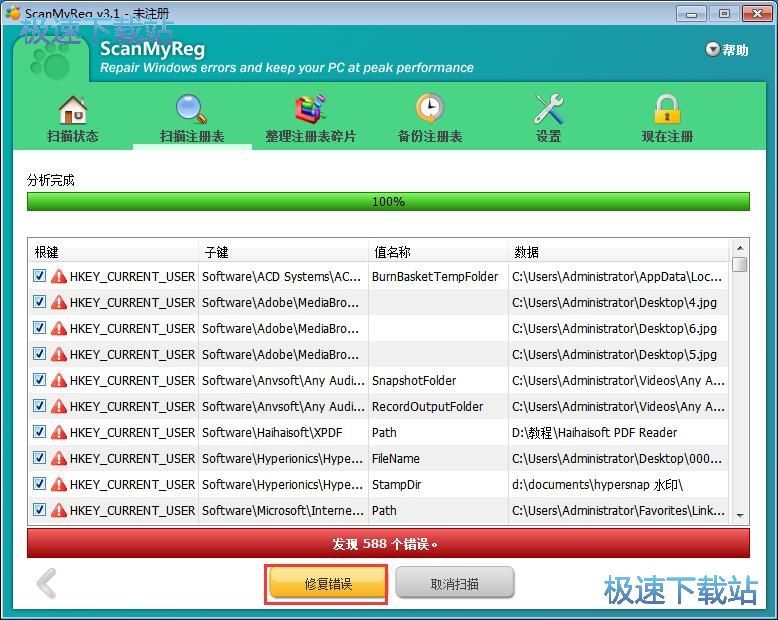This screenshot has height=620, width=778.
Task: Switch to the 扫描状态 tab label
Action: [x=72, y=136]
